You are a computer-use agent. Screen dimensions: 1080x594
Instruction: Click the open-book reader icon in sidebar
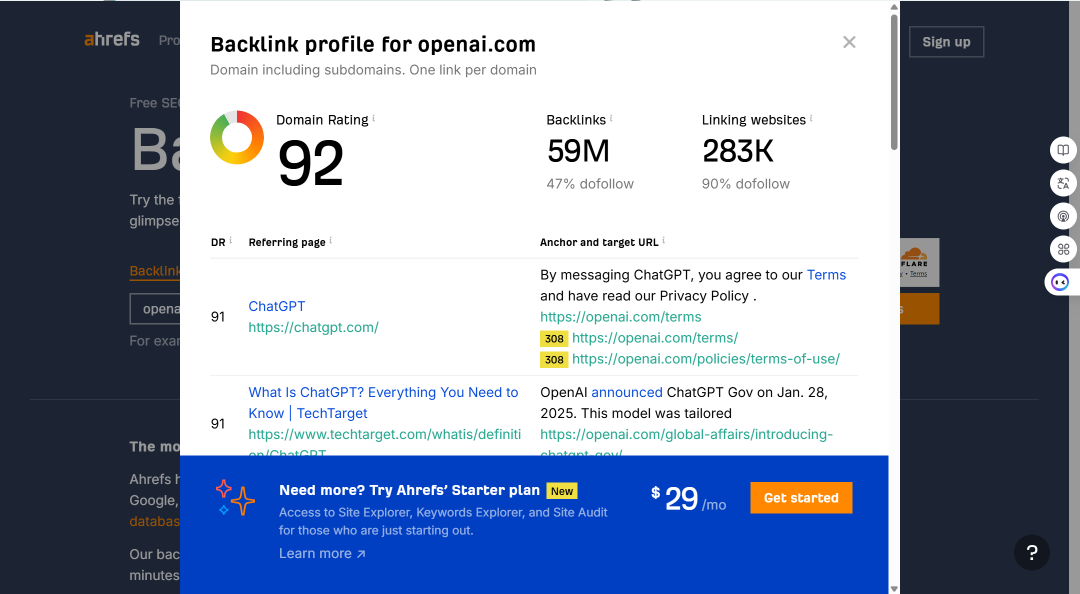[1063, 150]
